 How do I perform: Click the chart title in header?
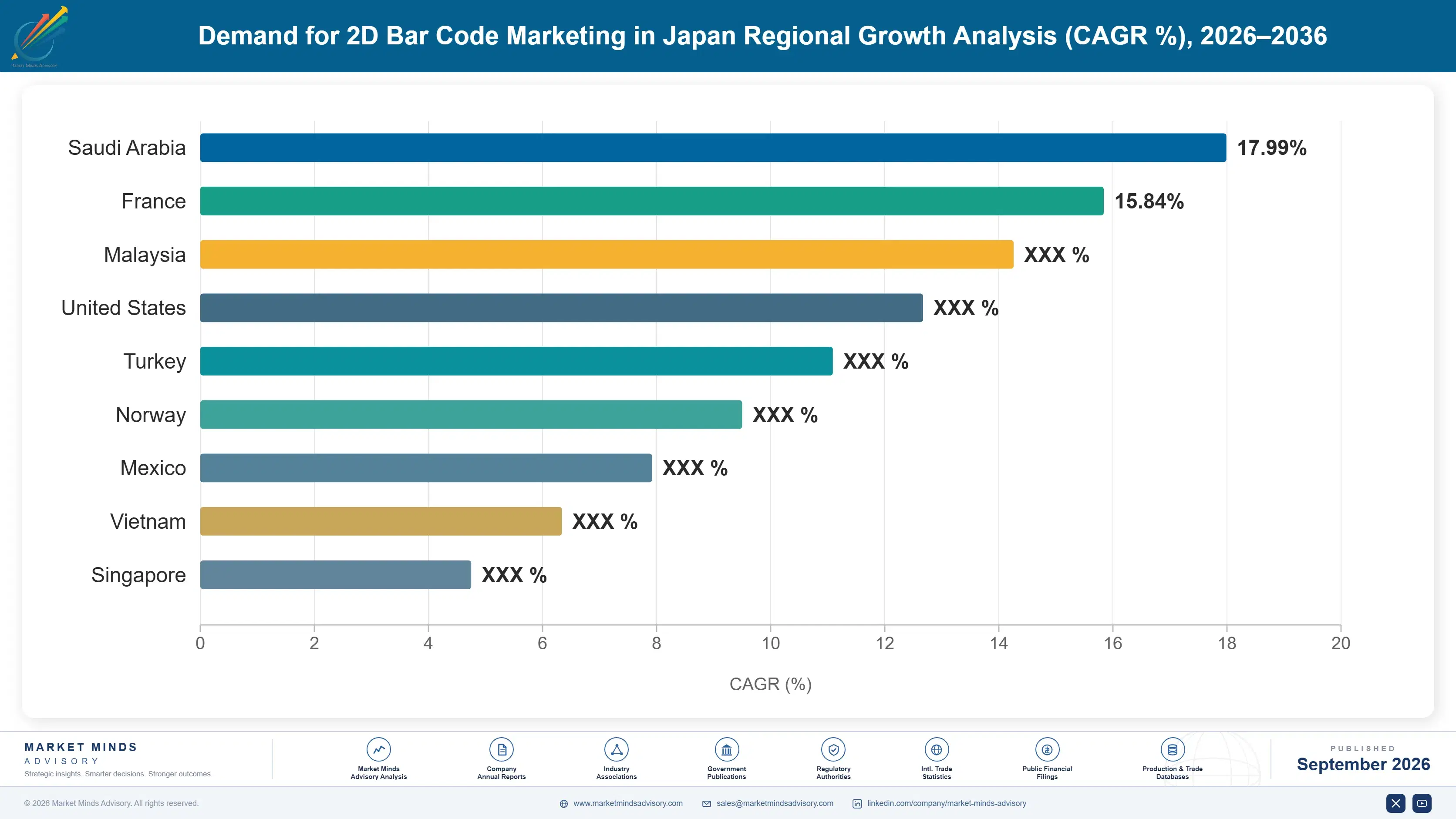[762, 36]
